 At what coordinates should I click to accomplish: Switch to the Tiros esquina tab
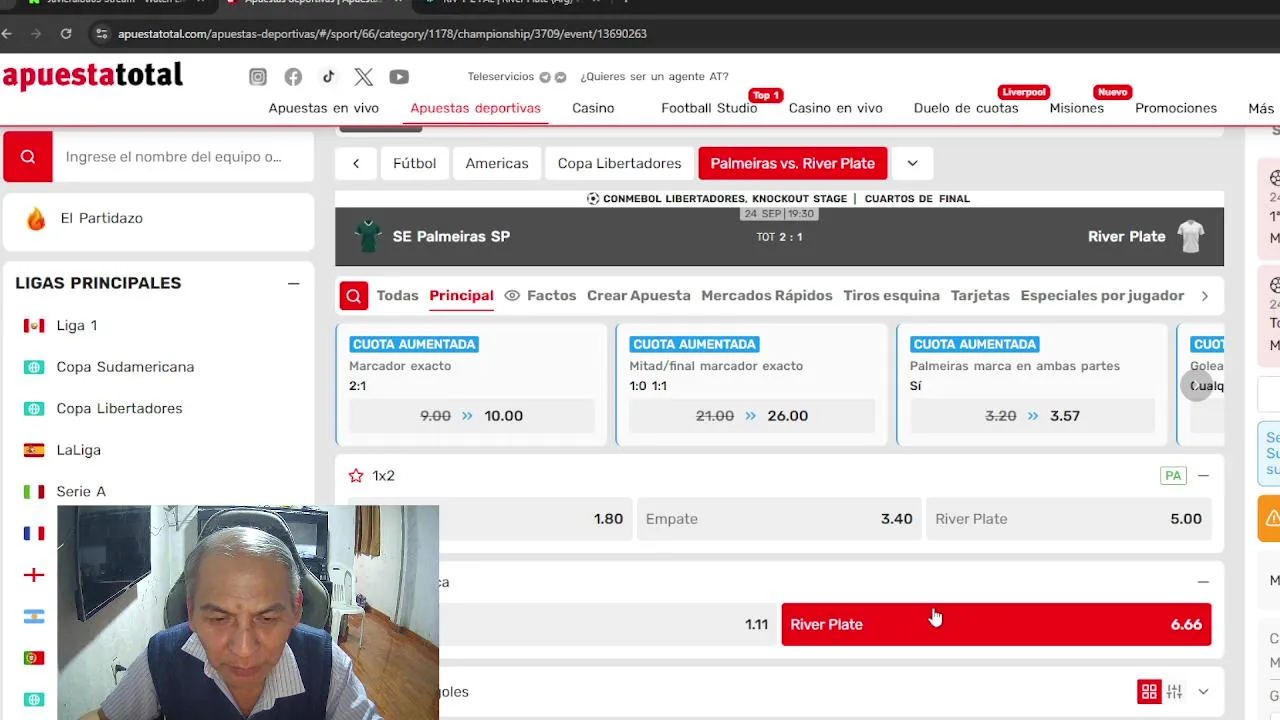point(891,296)
